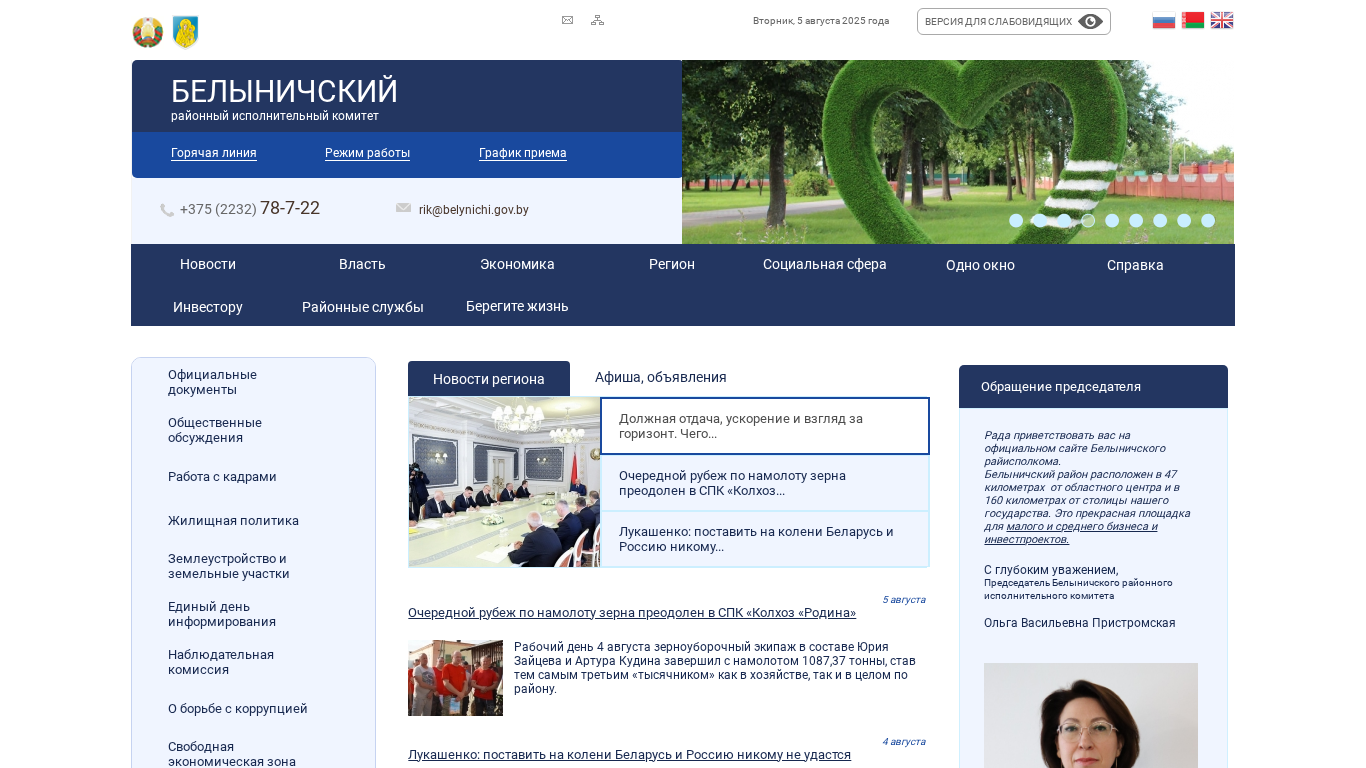Viewport: 1366px width, 768px height.
Task: Click the Belarus national emblem icon
Action: (147, 32)
